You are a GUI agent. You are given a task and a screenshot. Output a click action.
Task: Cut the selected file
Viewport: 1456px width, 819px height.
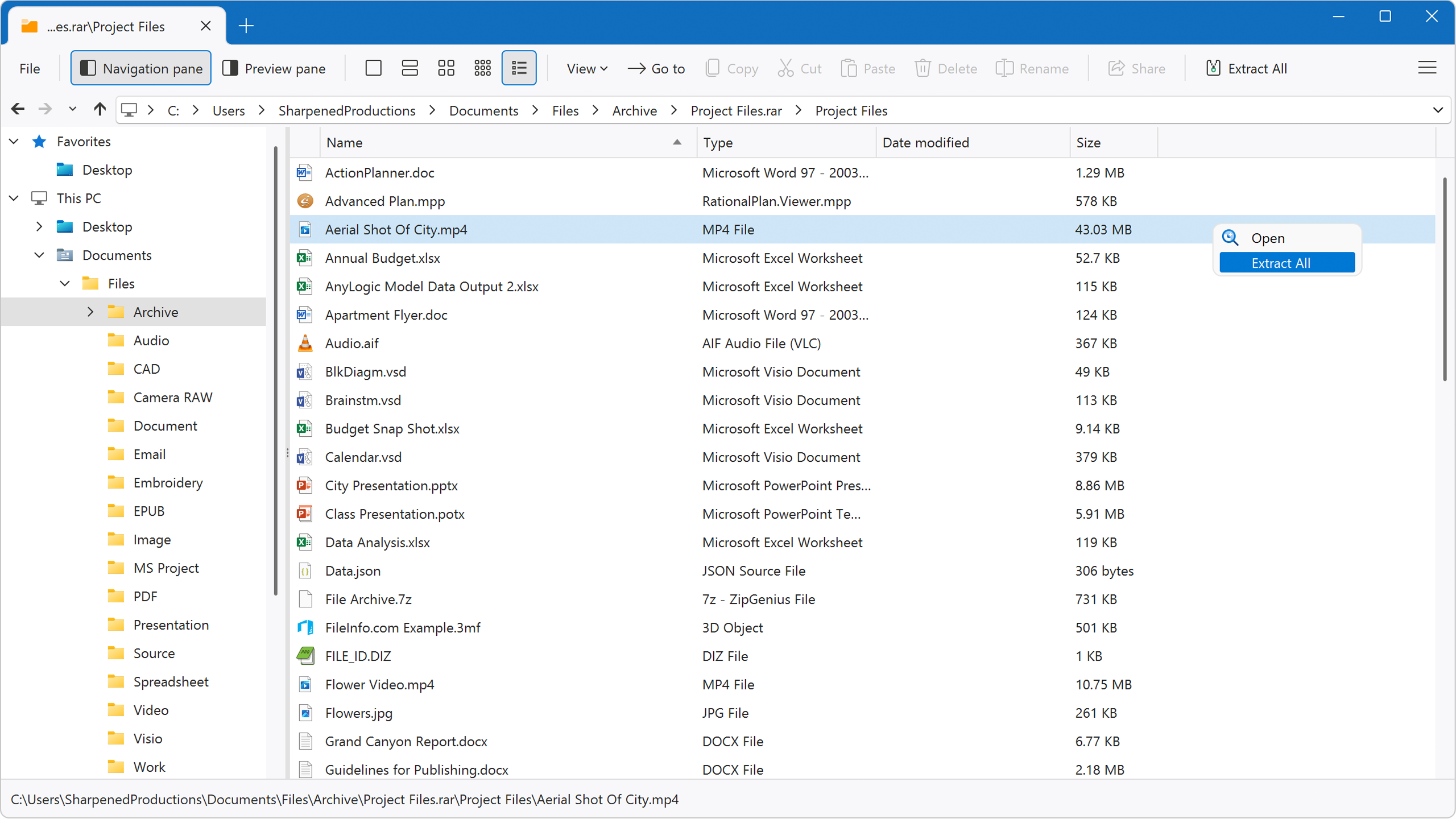[800, 68]
